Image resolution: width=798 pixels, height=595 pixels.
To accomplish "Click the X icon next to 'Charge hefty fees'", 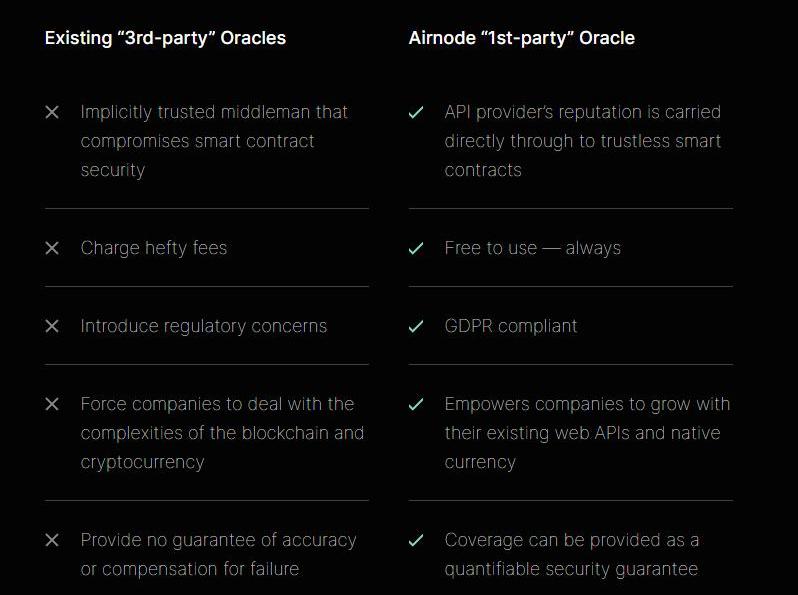I will click(x=52, y=248).
